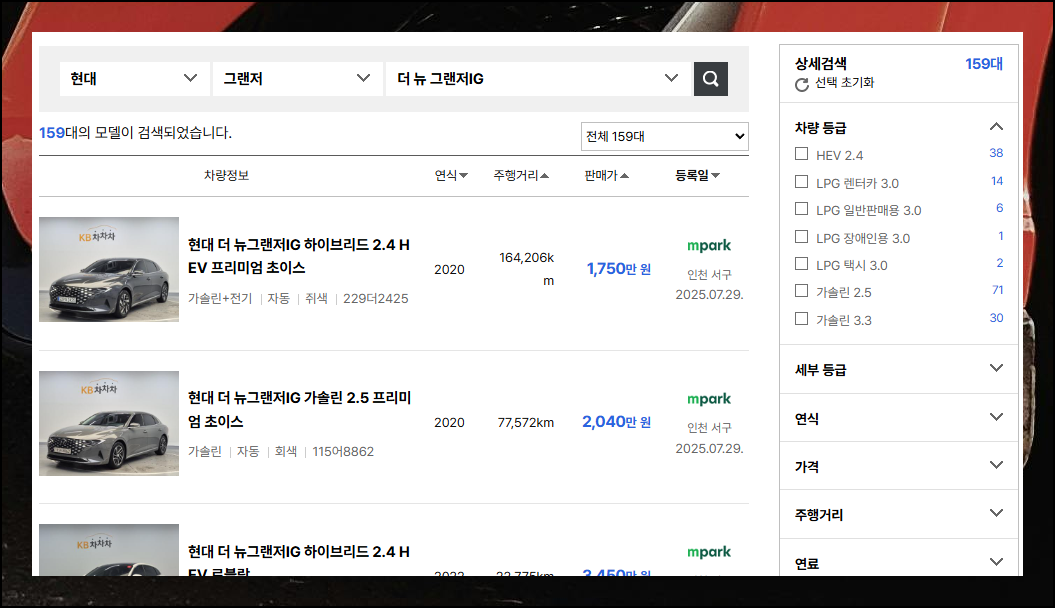Click the 상세검색 panel title
This screenshot has height=608, width=1055.
(x=821, y=64)
